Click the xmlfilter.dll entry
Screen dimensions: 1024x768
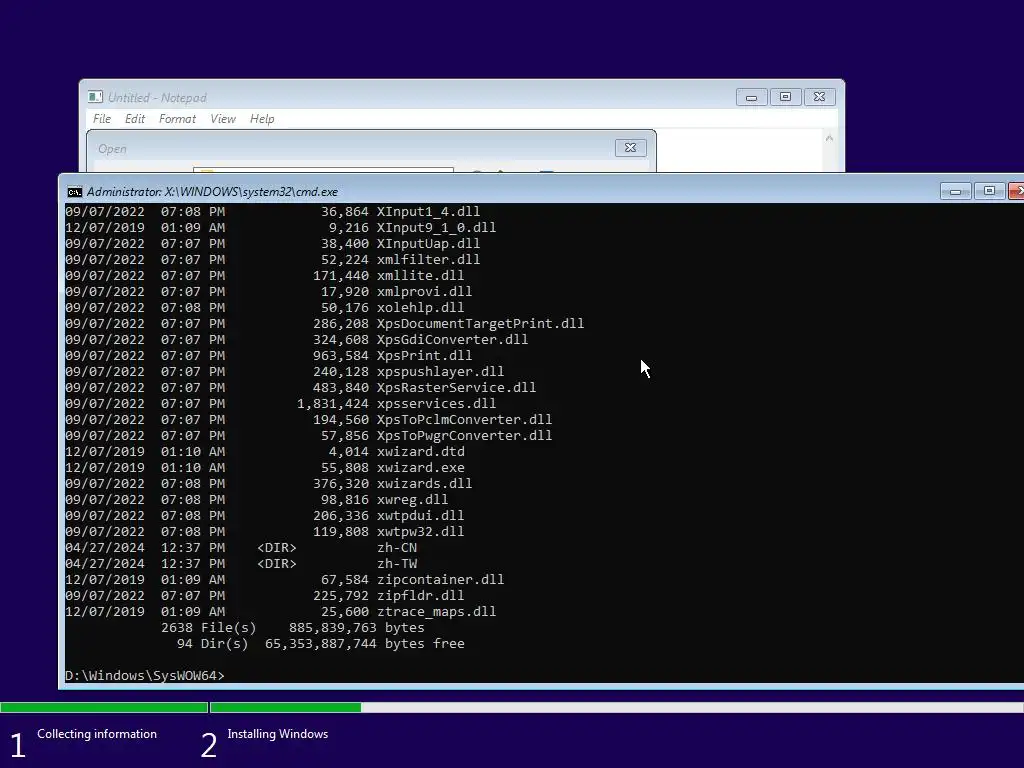pyautogui.click(x=428, y=259)
